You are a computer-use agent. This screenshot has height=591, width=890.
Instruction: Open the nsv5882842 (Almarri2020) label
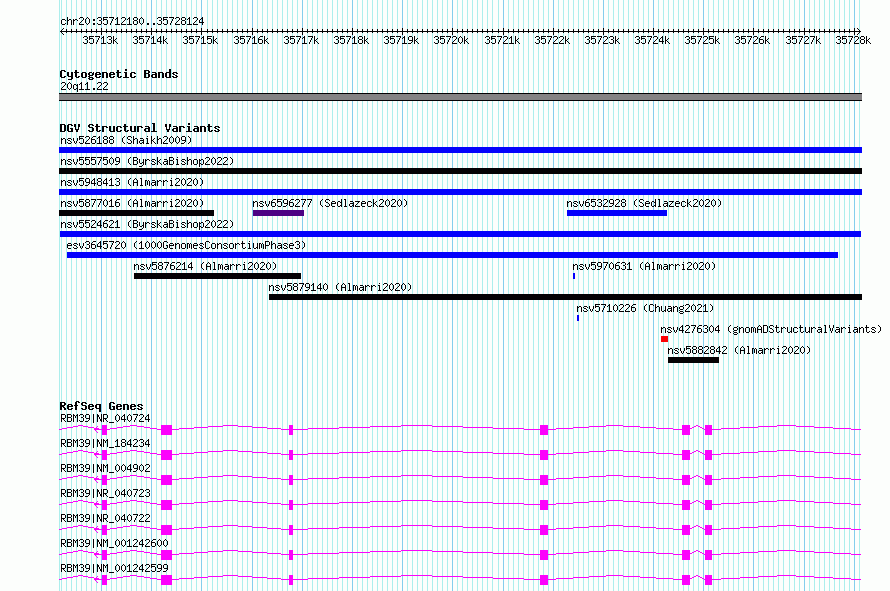tap(739, 350)
